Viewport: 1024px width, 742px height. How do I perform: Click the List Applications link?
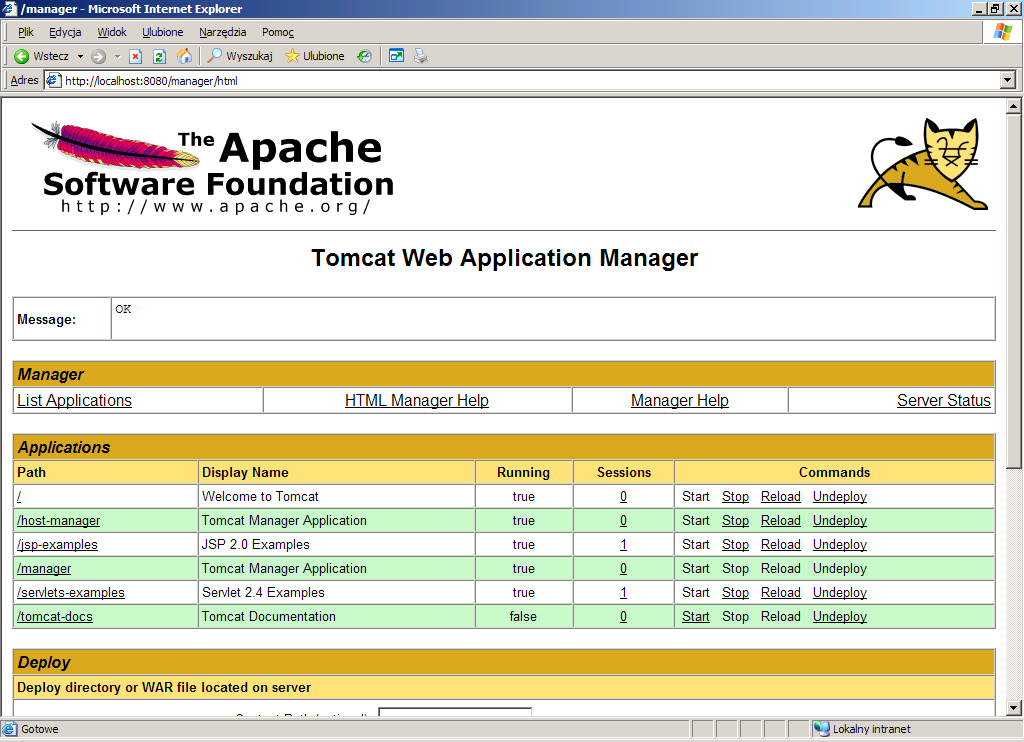[x=74, y=400]
